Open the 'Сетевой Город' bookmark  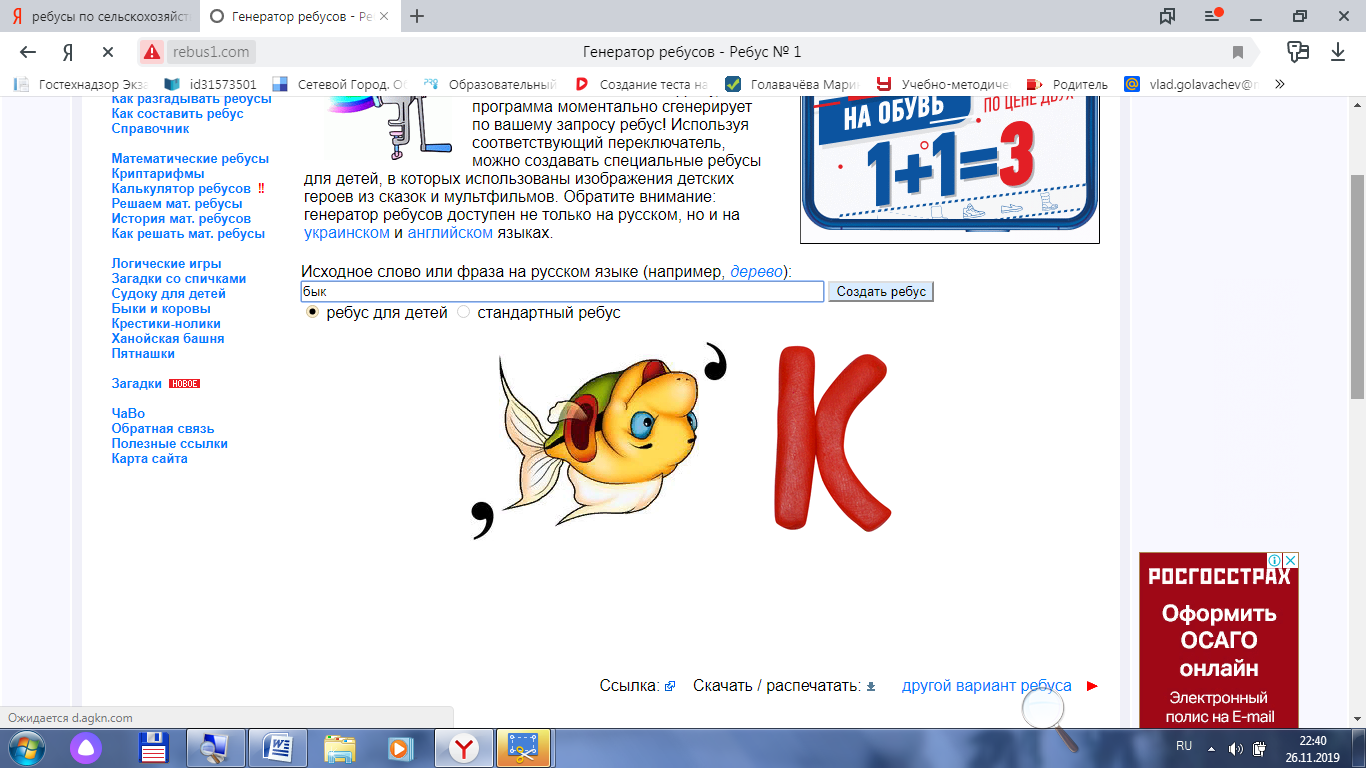click(340, 84)
